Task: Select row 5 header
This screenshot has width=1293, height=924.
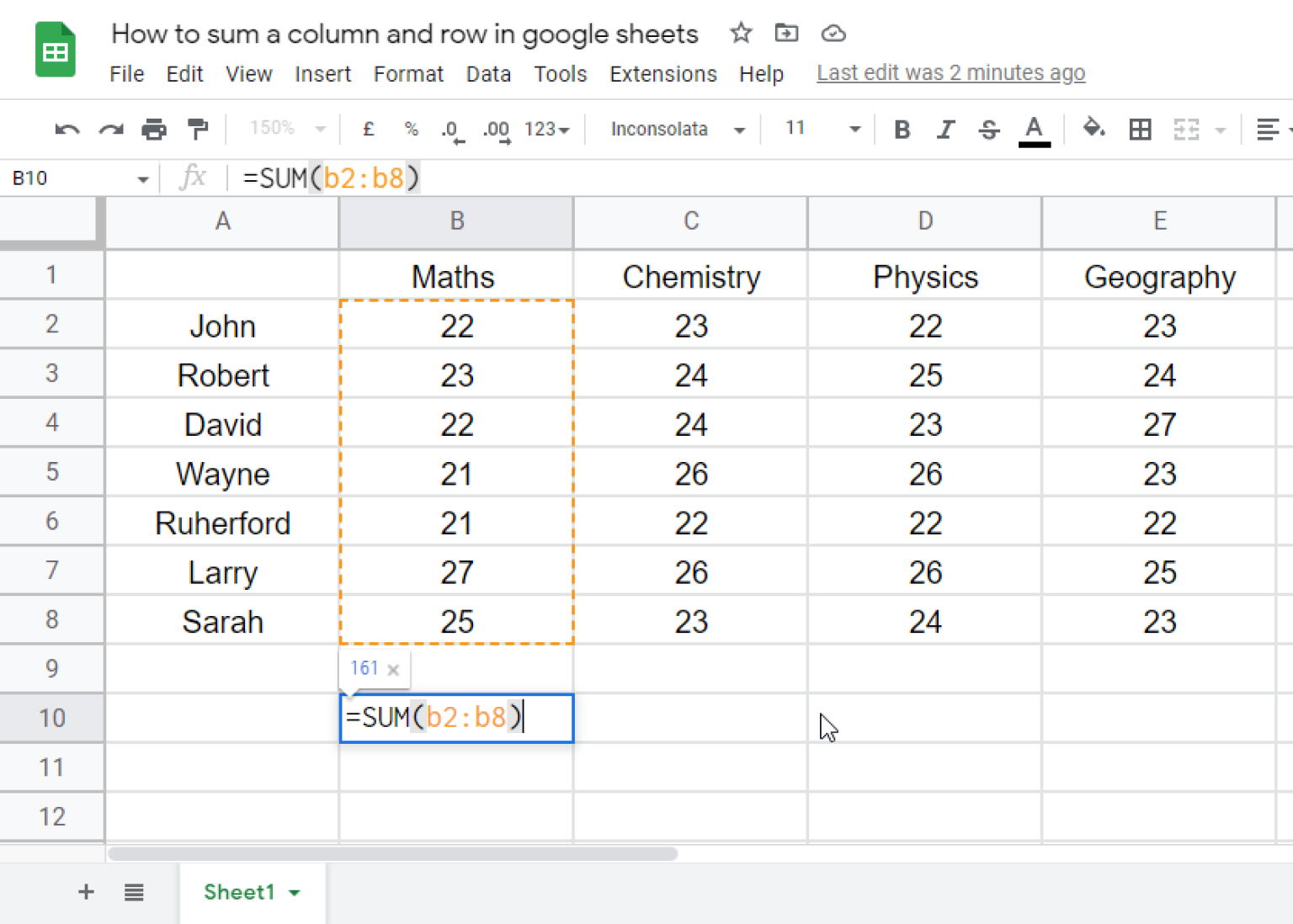Action: pos(52,472)
